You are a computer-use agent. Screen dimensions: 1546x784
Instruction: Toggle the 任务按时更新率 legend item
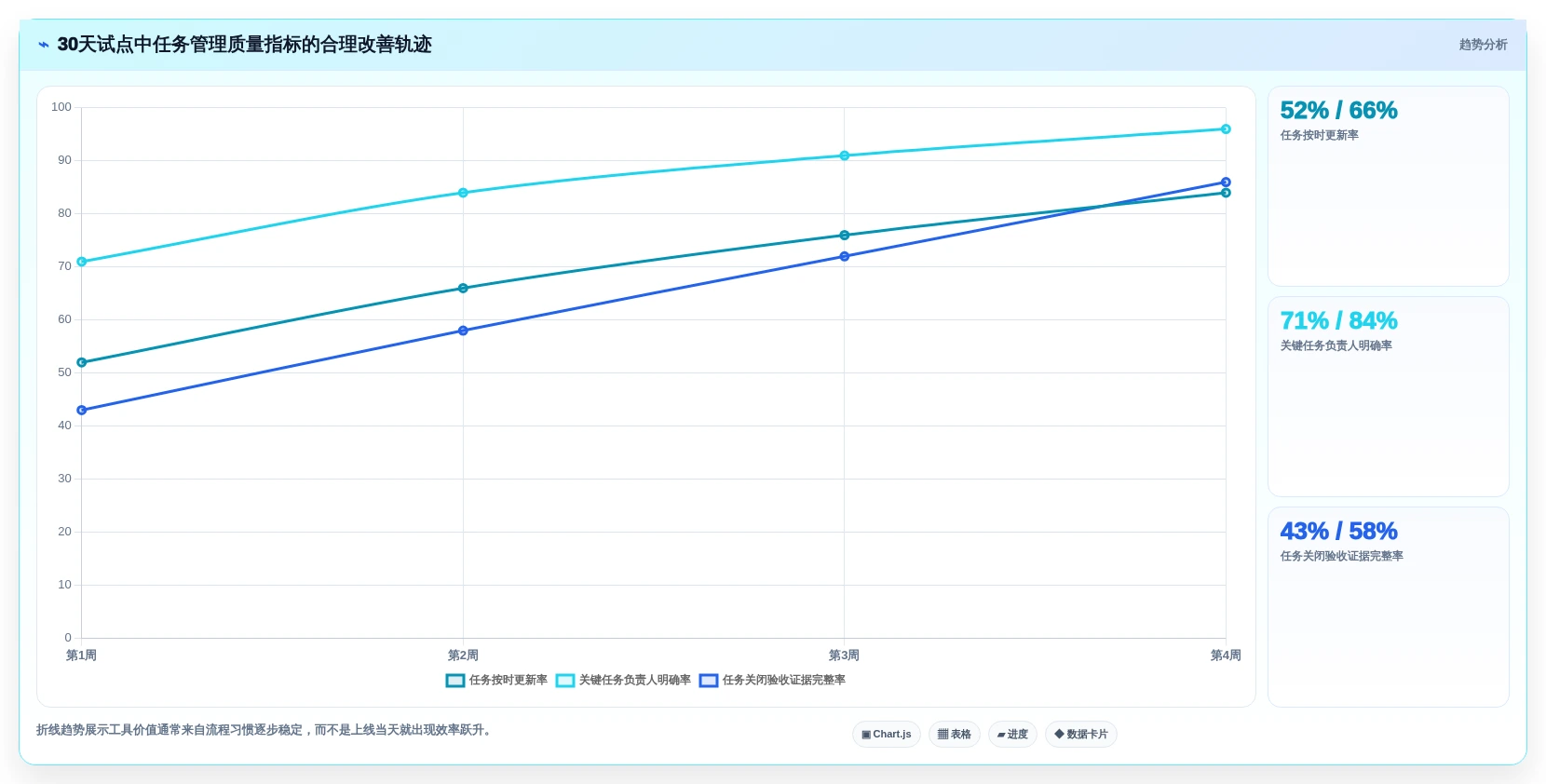tap(496, 681)
